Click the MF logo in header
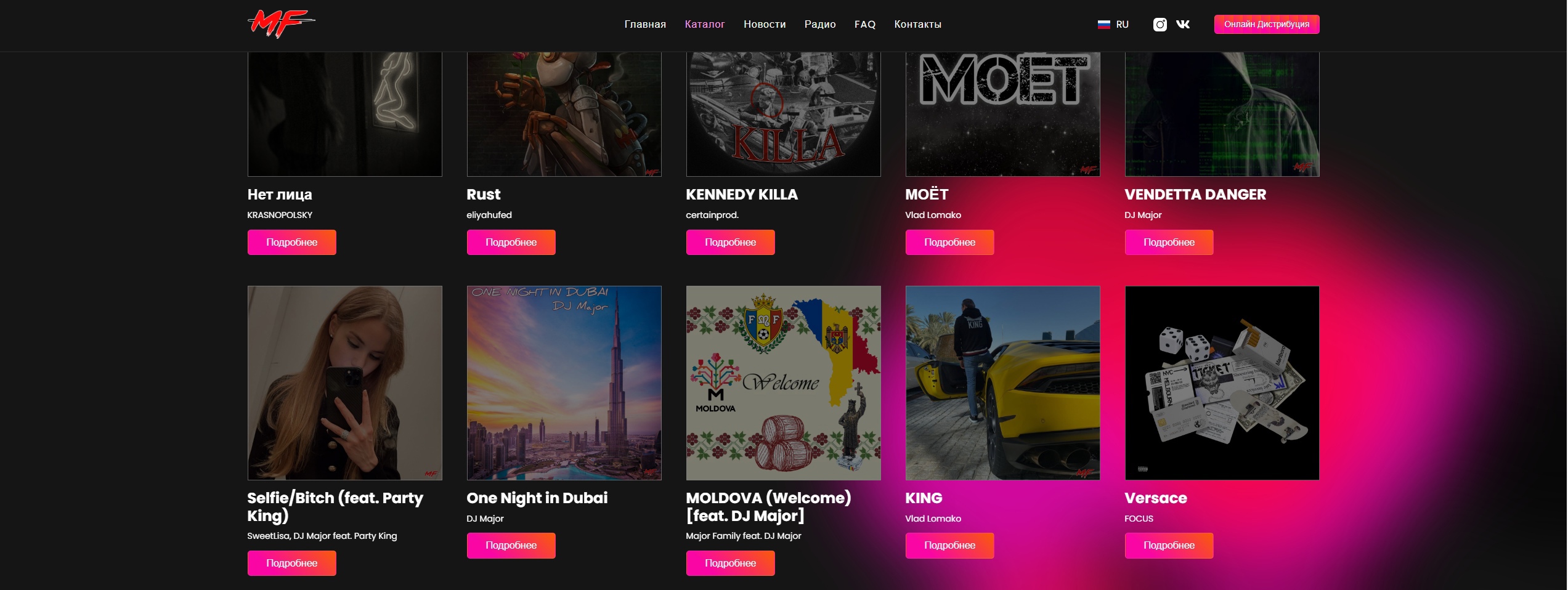Screen dimensions: 1568x590 click(281, 24)
